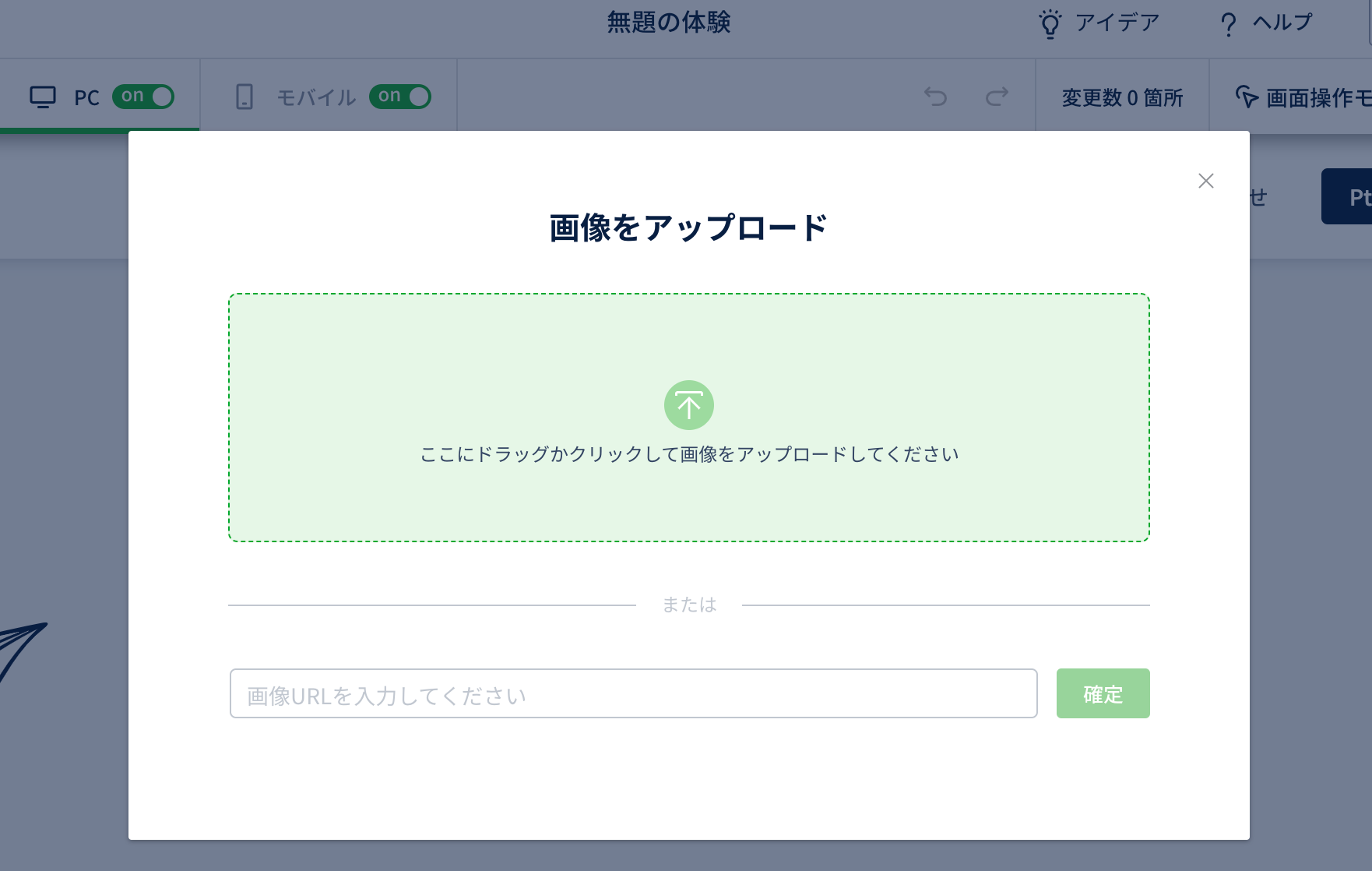Click the 無題の体験 title
This screenshot has width=1372, height=871.
coord(668,23)
